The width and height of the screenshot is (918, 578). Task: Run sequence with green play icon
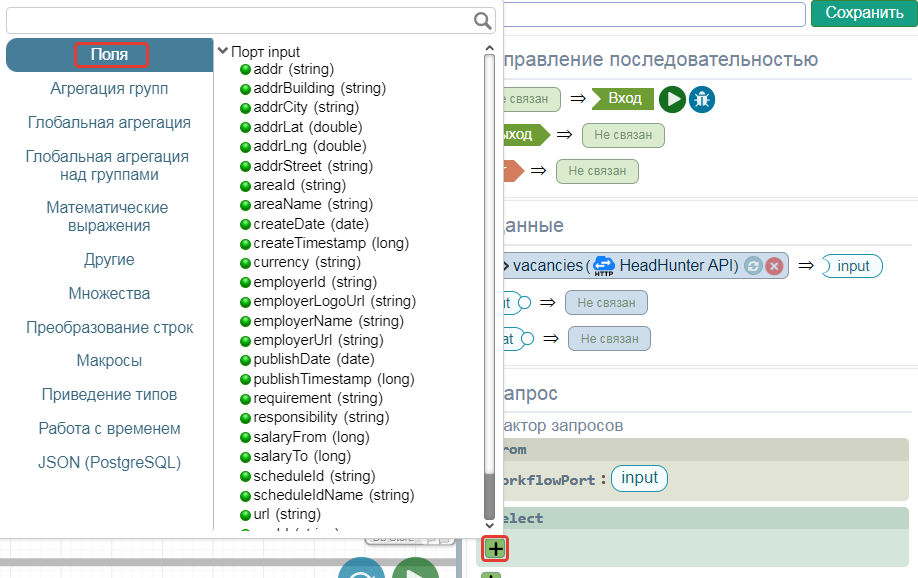(x=672, y=99)
